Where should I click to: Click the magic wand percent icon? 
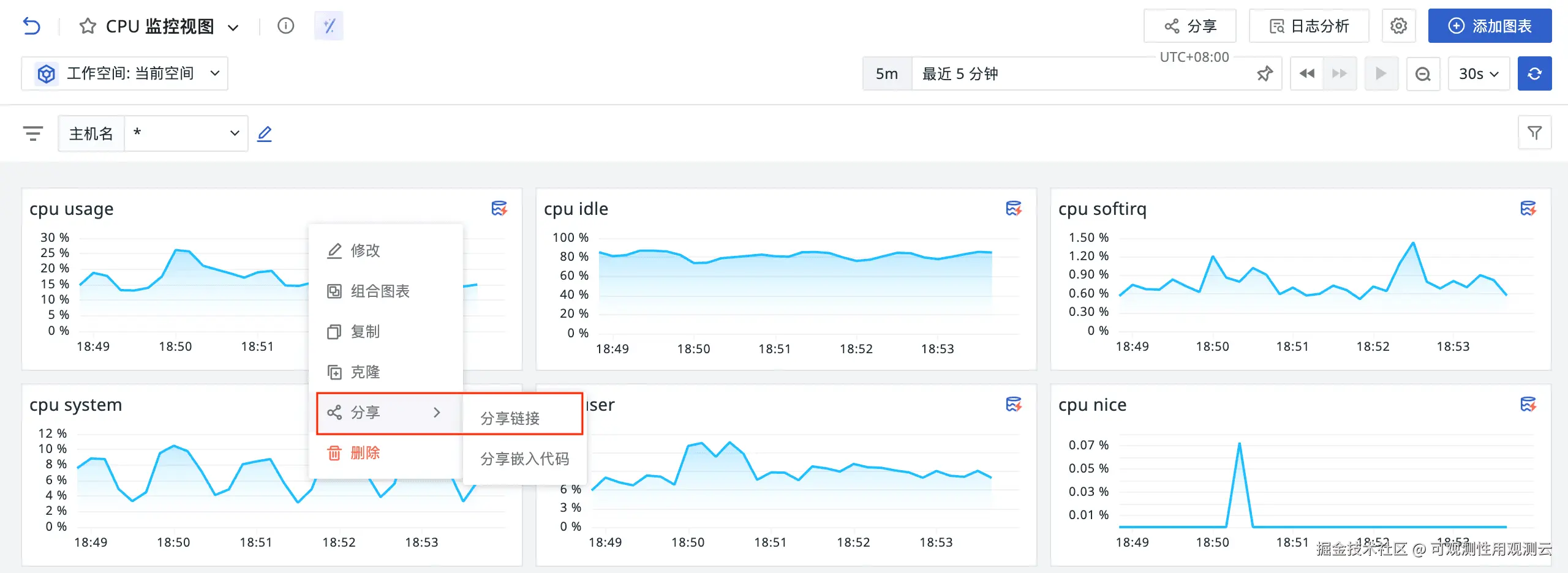[x=329, y=26]
